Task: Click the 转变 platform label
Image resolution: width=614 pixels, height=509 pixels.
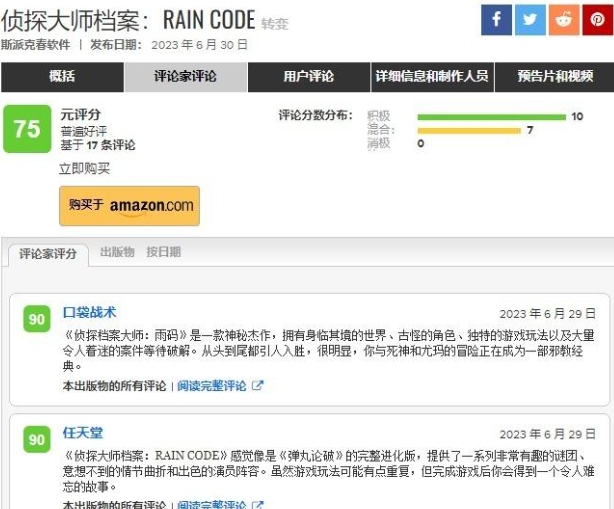Action: 275,24
